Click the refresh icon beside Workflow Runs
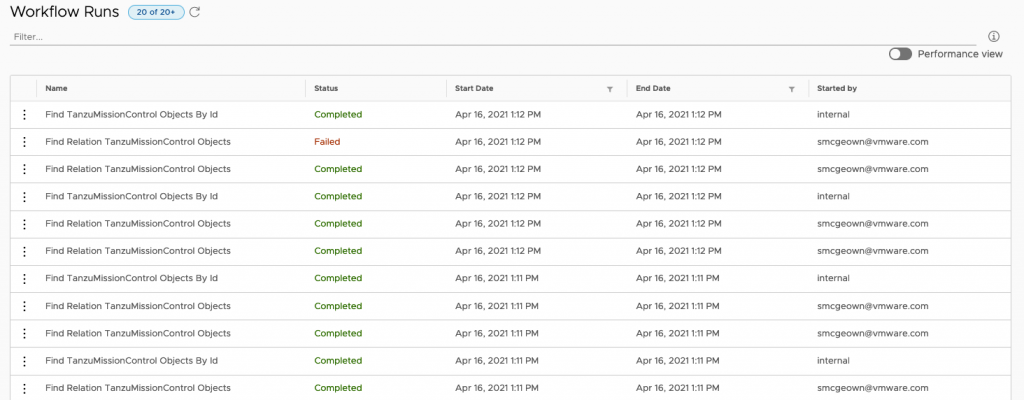Image resolution: width=1024 pixels, height=400 pixels. click(195, 12)
